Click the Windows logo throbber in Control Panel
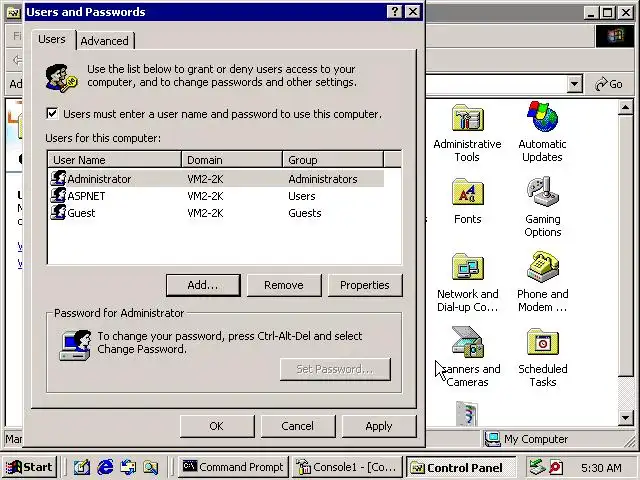 (x=615, y=36)
